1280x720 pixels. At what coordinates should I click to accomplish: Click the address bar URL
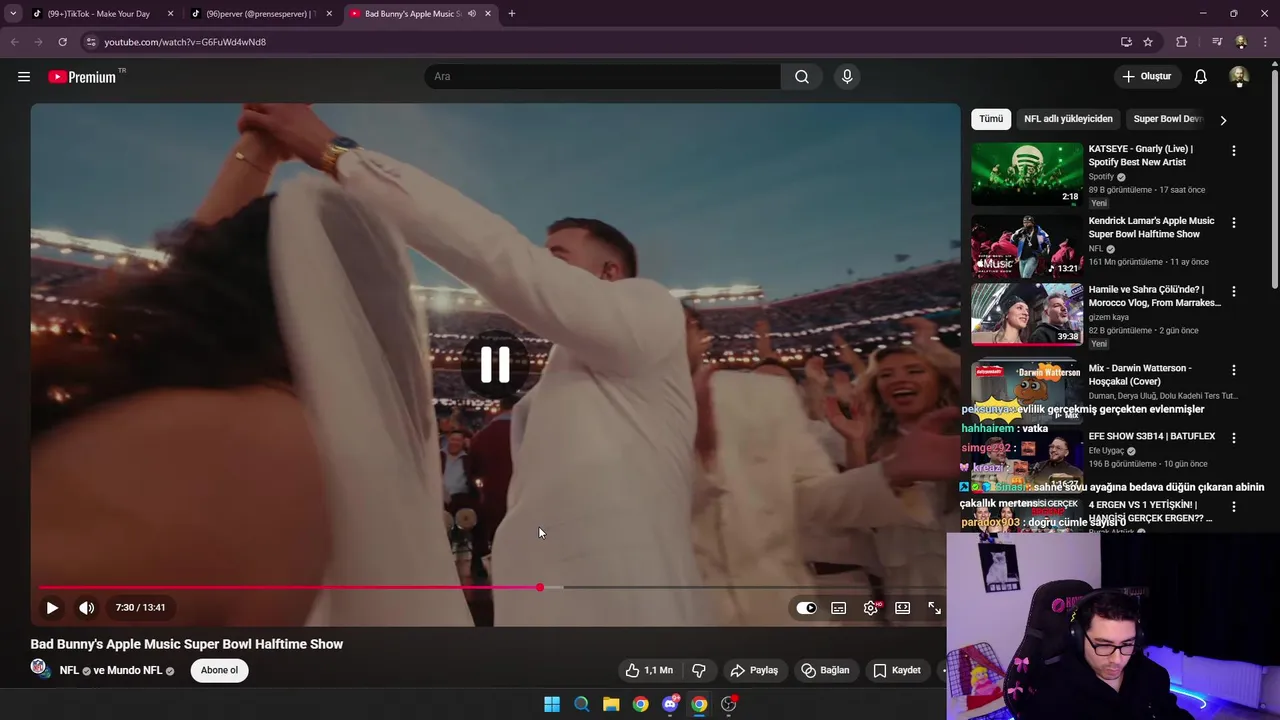tap(185, 42)
